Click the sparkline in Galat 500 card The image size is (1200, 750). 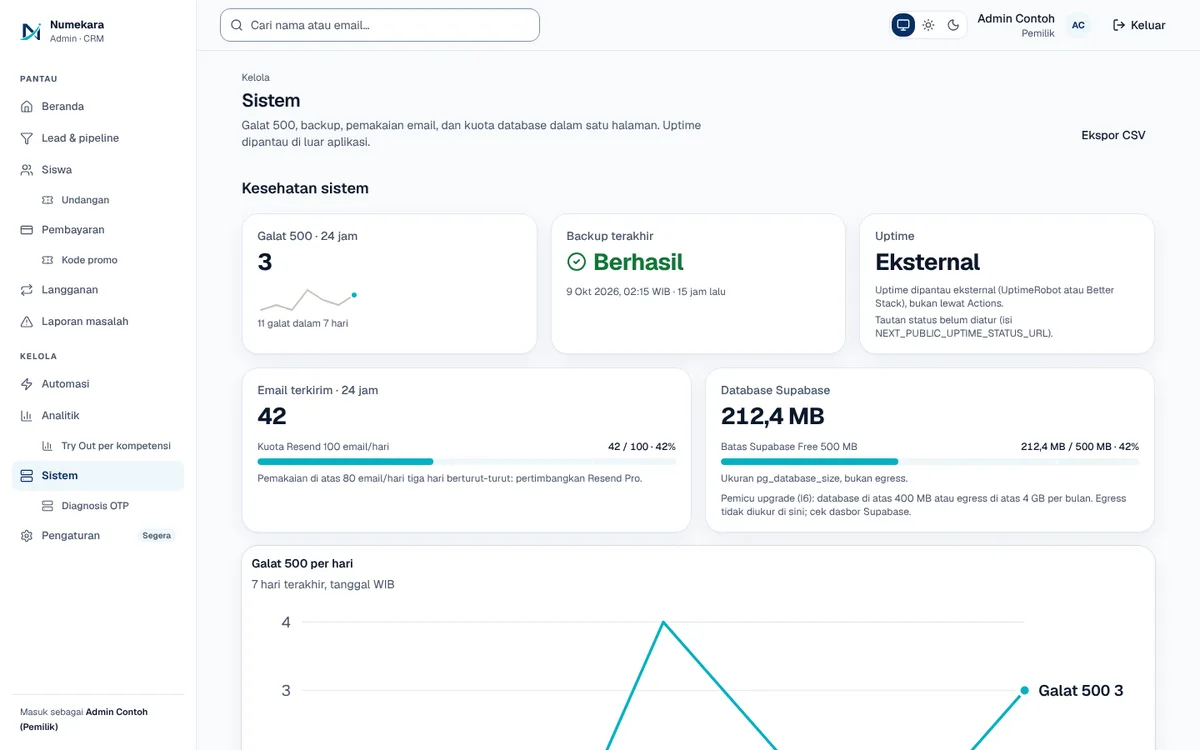(308, 299)
